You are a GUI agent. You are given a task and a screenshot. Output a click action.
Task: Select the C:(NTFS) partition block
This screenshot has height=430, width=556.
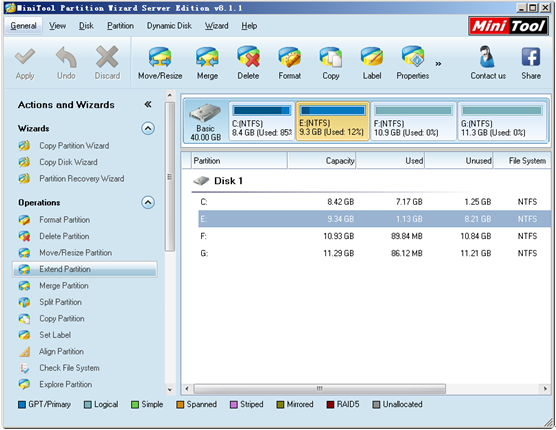click(262, 121)
